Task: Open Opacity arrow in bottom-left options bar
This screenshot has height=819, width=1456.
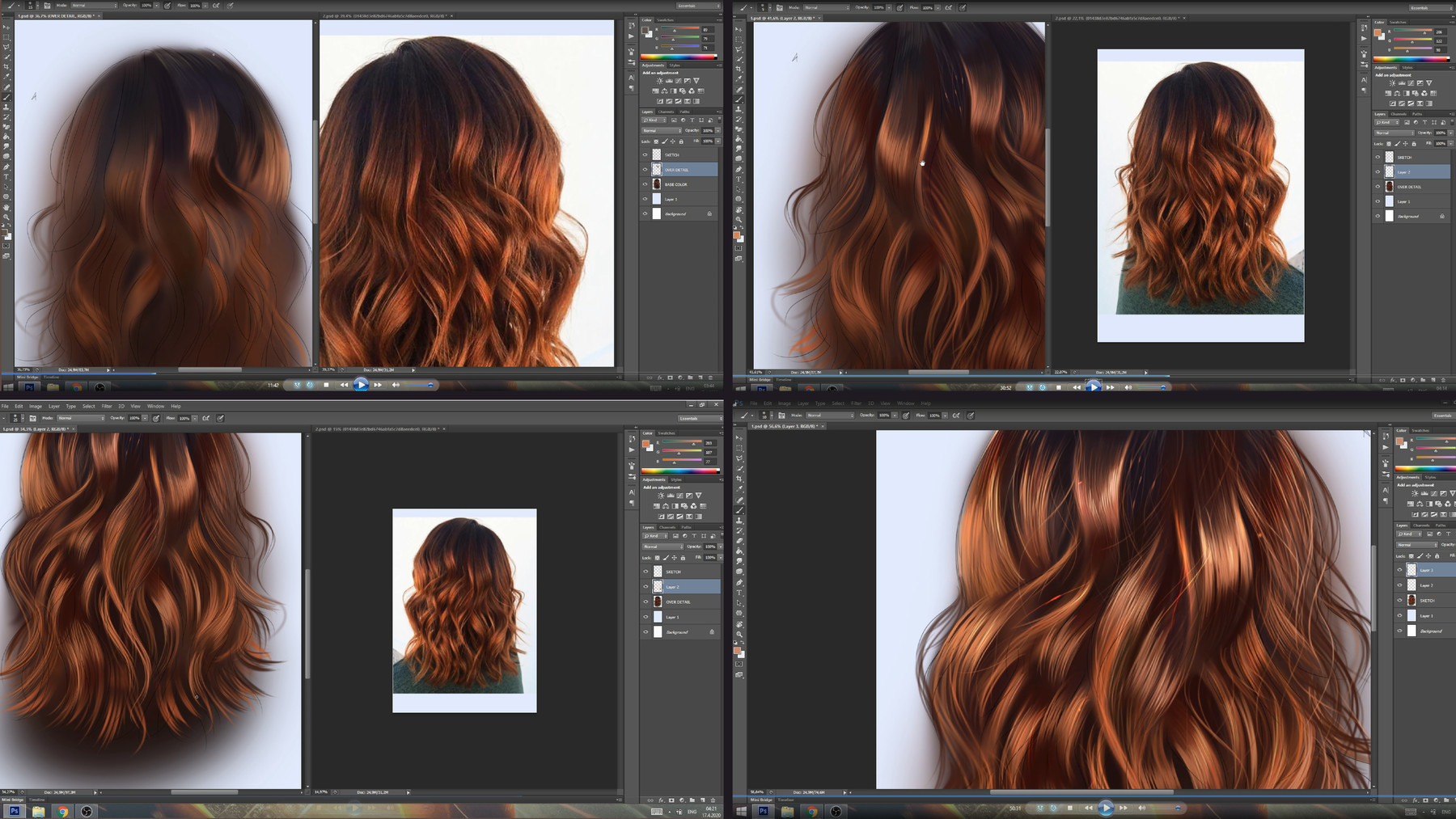Action: 145,418
